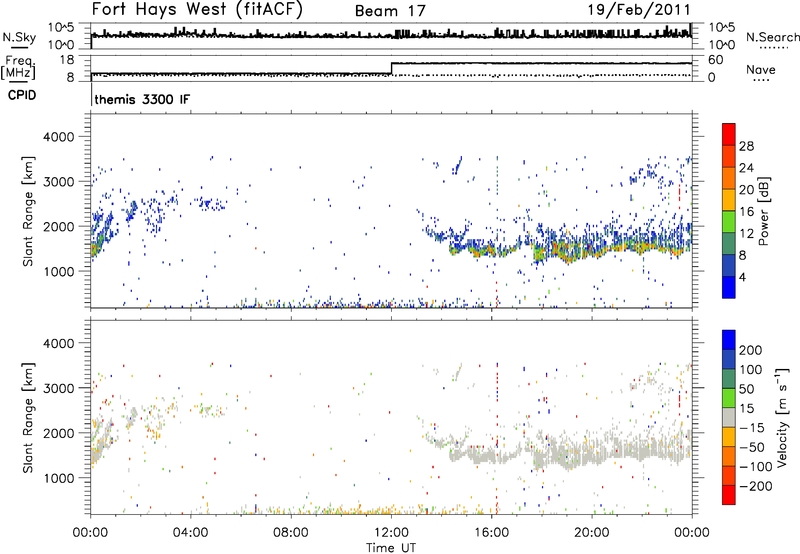This screenshot has width=800, height=554.
Task: Click the plot title "Fort Hays West (fitACF)"
Action: click(197, 9)
